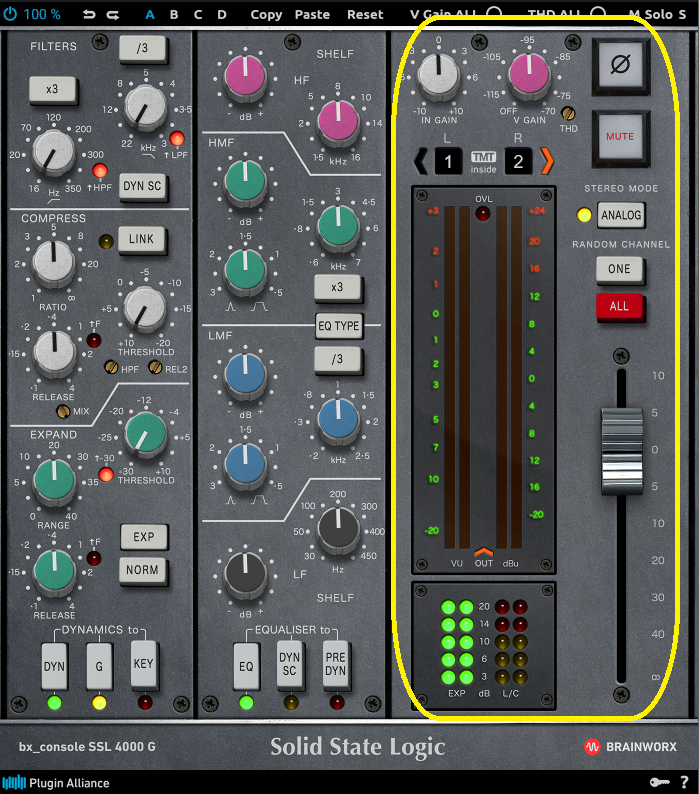This screenshot has width=699, height=794.
Task: Click the compressor HPF screw control
Action: tap(111, 367)
